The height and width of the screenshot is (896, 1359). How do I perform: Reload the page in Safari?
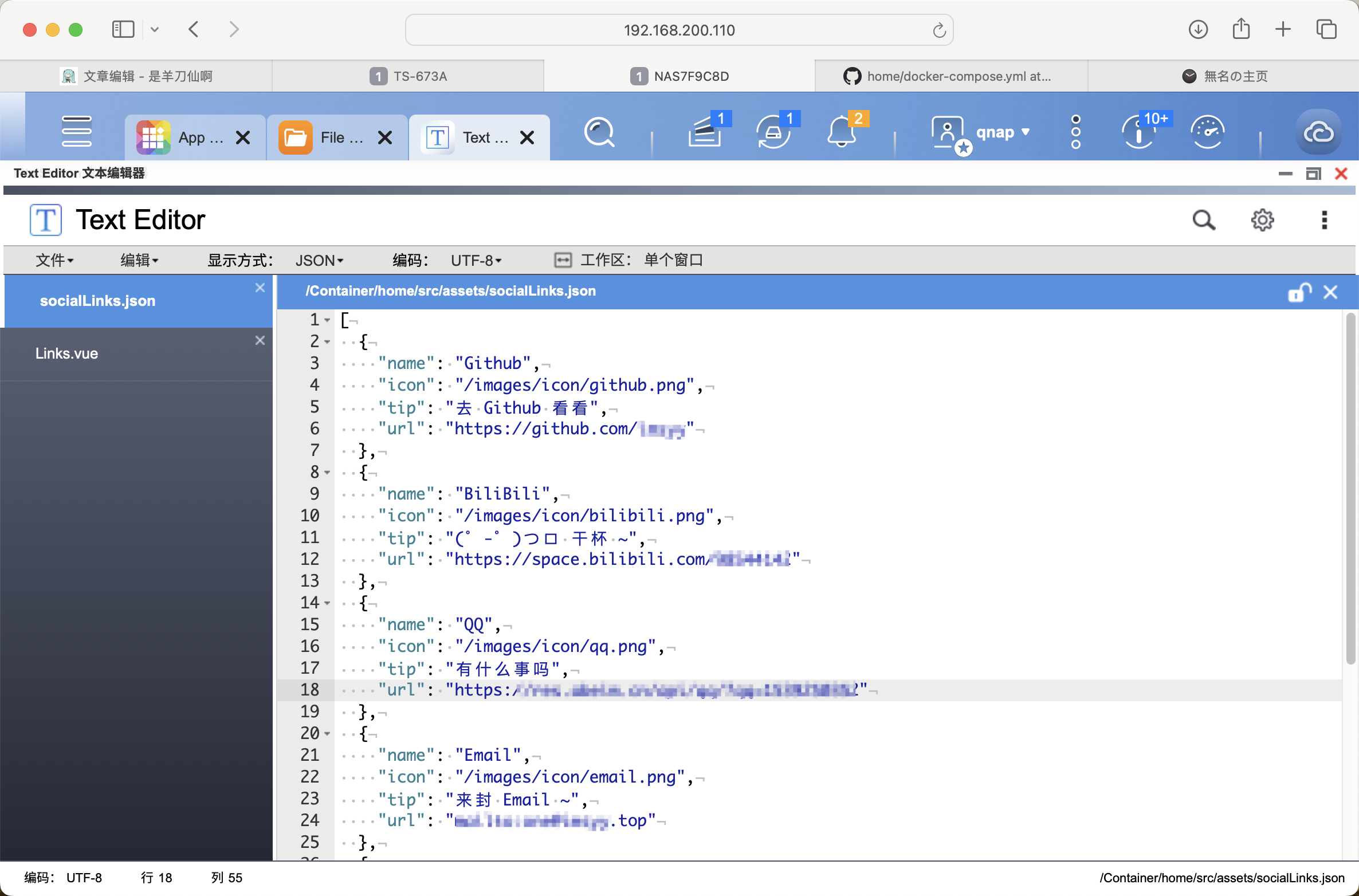[939, 30]
